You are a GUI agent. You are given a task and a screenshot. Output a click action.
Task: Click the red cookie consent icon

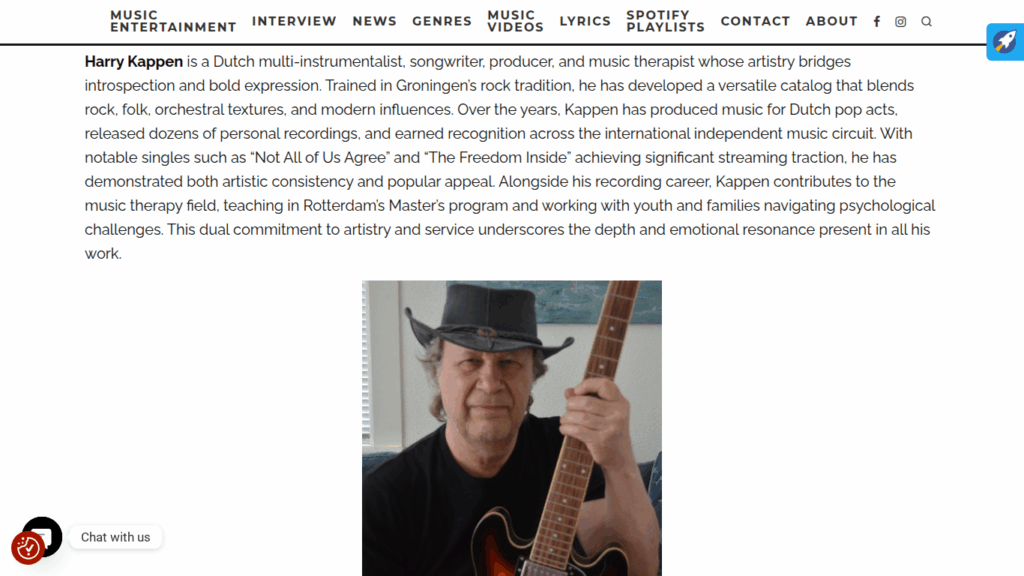pos(27,549)
